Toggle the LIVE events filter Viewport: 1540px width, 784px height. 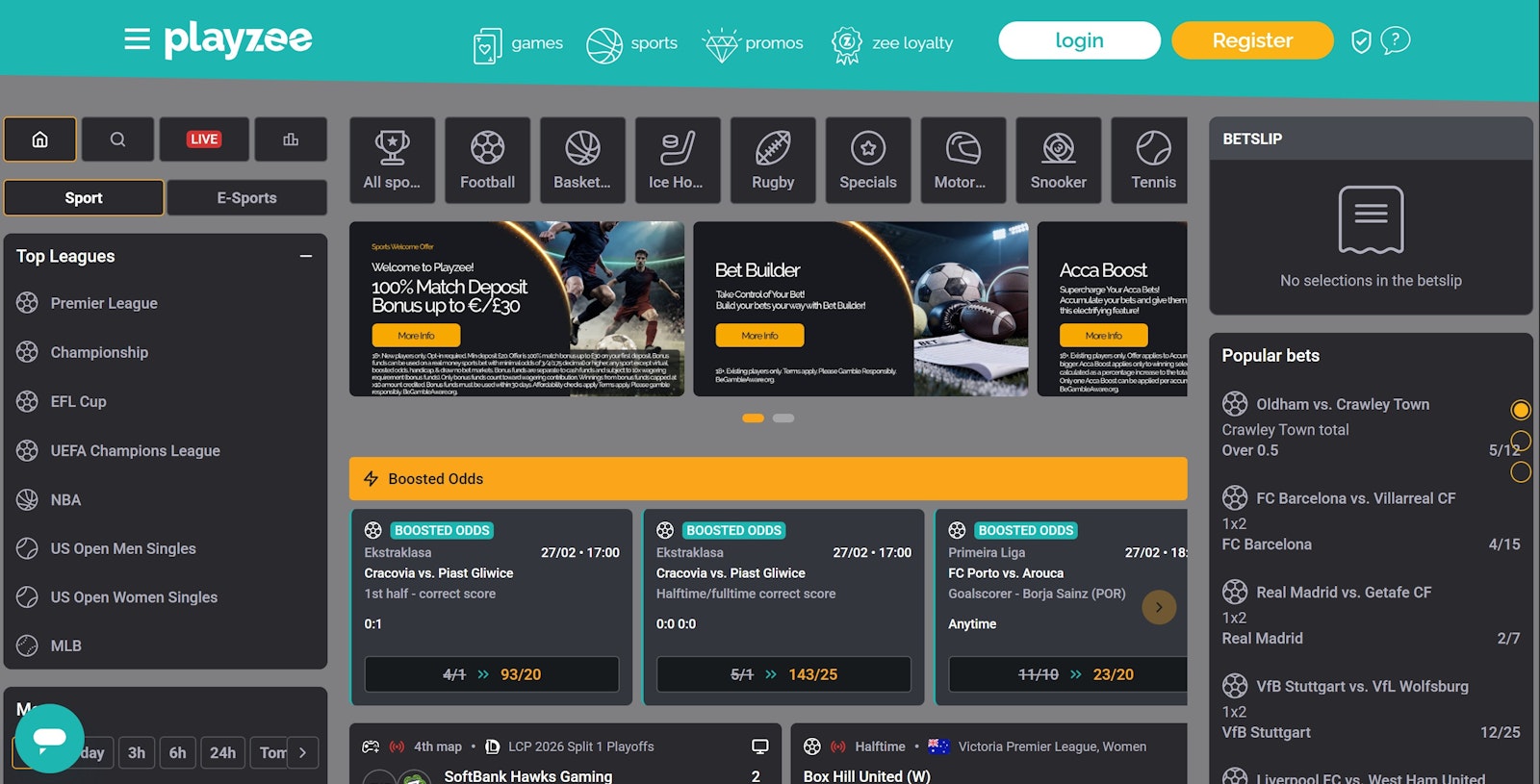tap(204, 139)
